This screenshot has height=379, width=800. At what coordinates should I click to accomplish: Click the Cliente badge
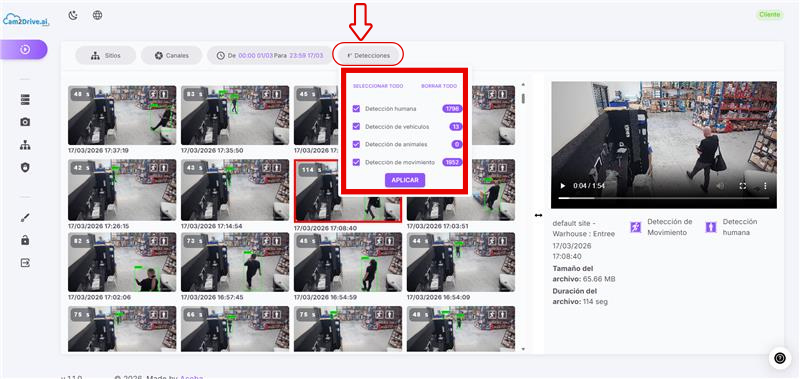[769, 15]
